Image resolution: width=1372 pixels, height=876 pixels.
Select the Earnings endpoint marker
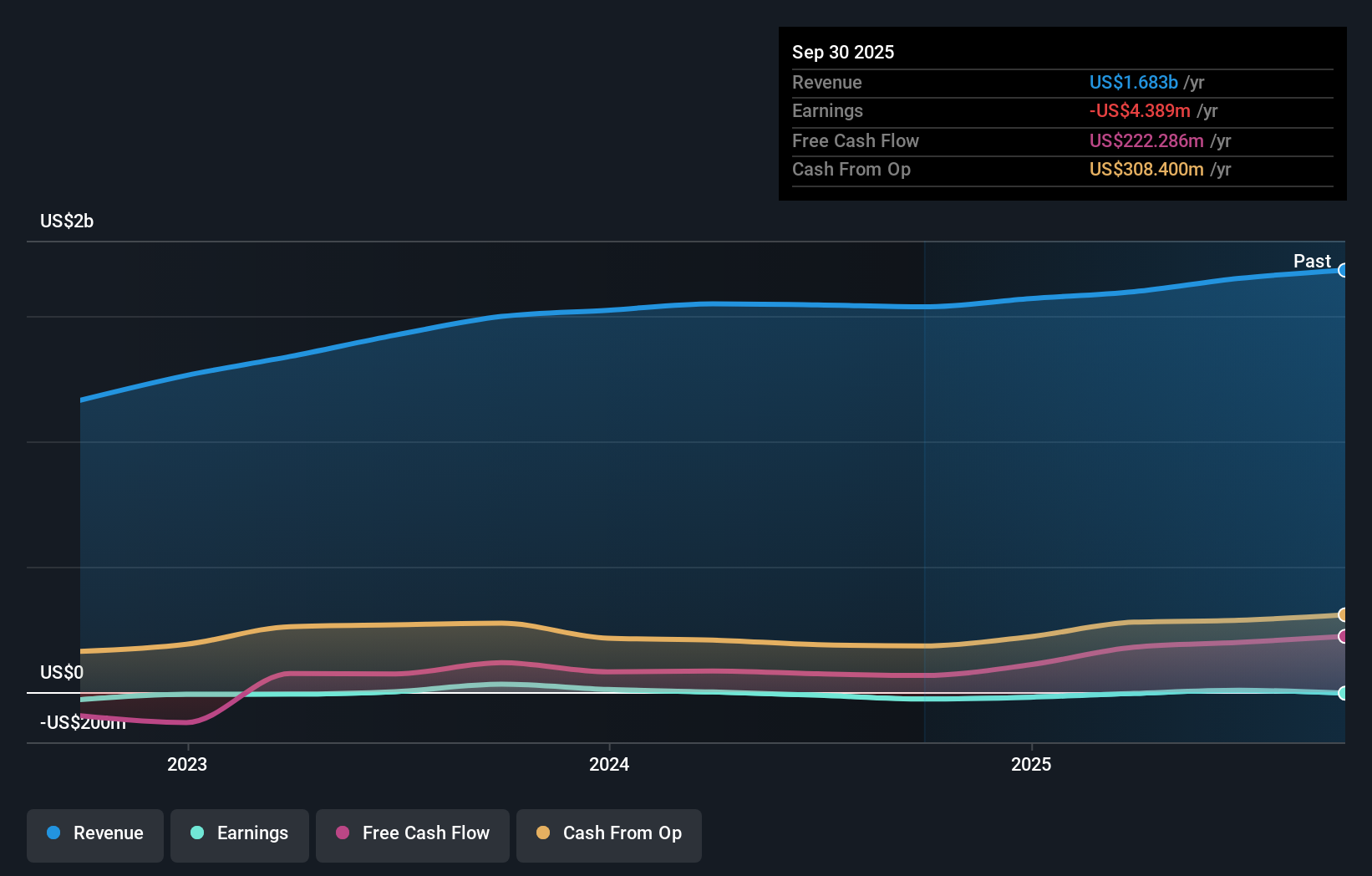tap(1344, 693)
